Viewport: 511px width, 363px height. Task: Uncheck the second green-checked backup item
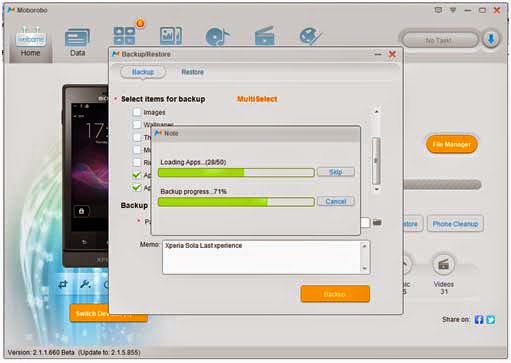137,188
